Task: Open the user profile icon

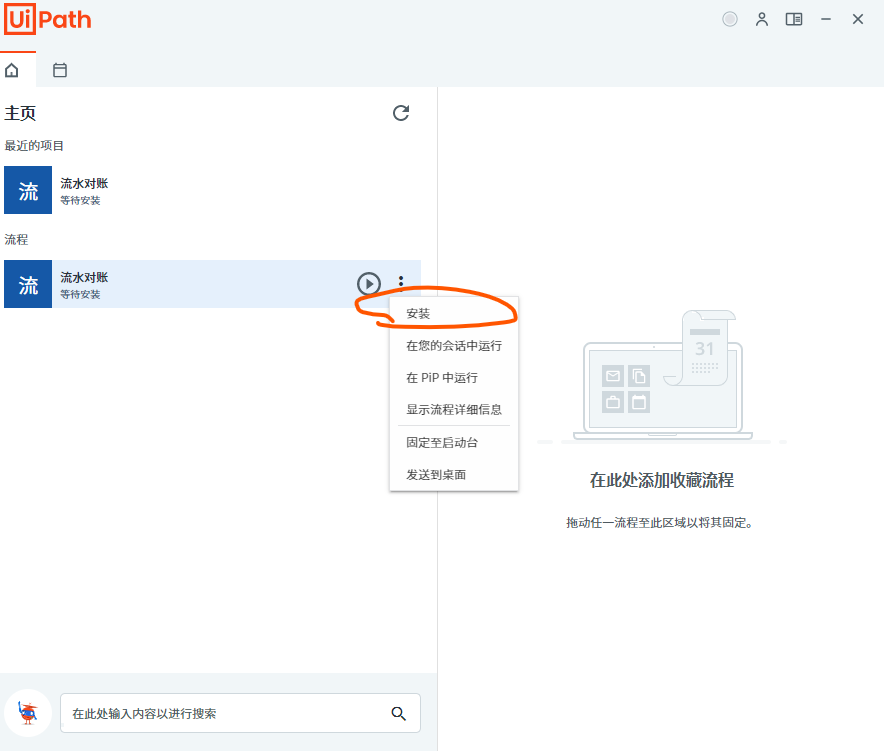Action: (762, 18)
